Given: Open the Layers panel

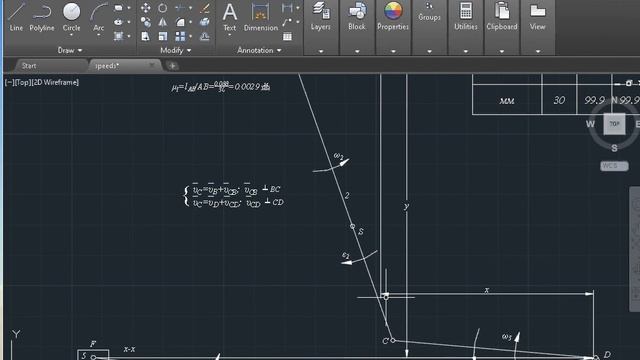Looking at the screenshot, I should pyautogui.click(x=320, y=16).
